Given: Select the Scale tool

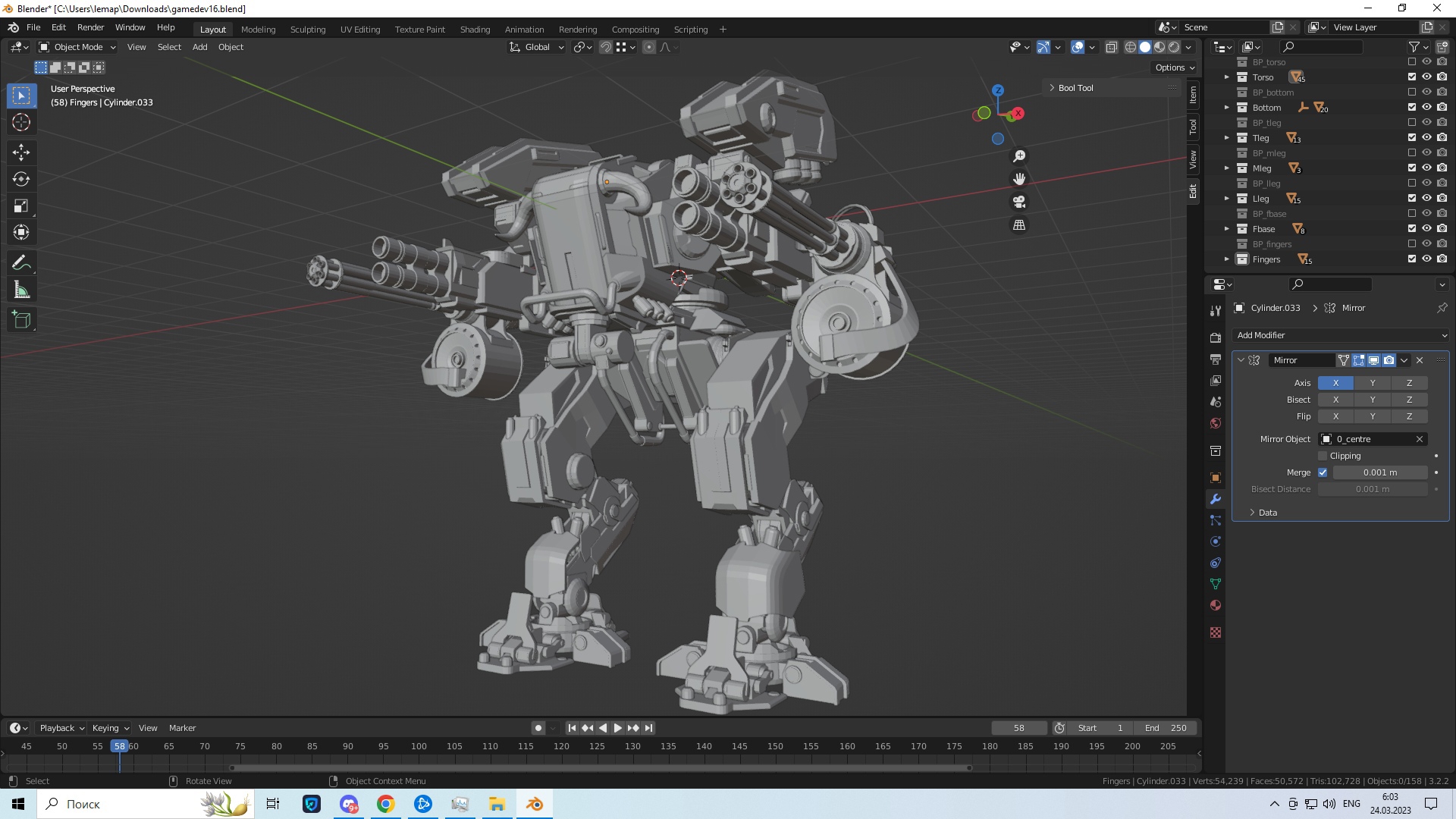Looking at the screenshot, I should 21,206.
